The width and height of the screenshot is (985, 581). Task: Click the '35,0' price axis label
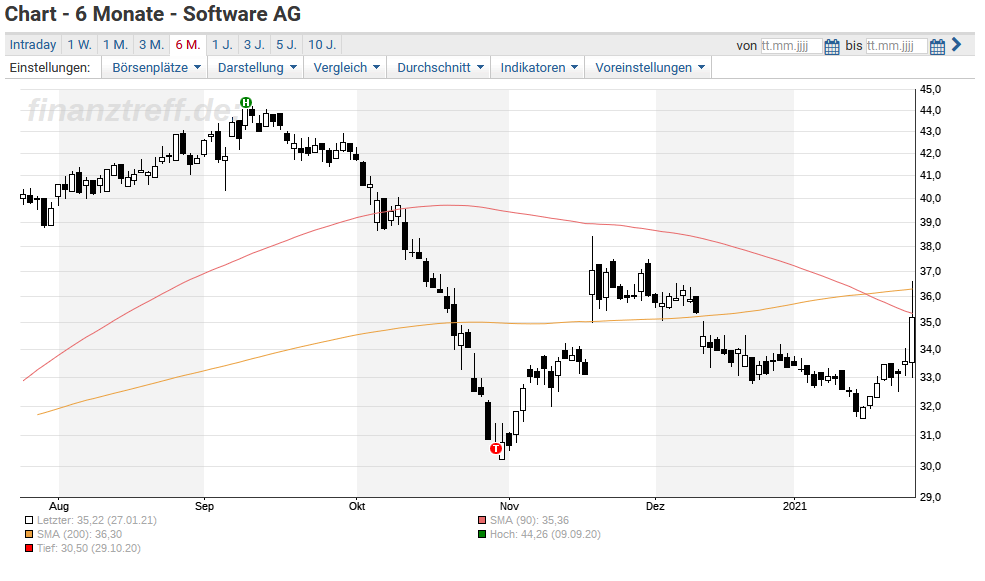(x=930, y=322)
